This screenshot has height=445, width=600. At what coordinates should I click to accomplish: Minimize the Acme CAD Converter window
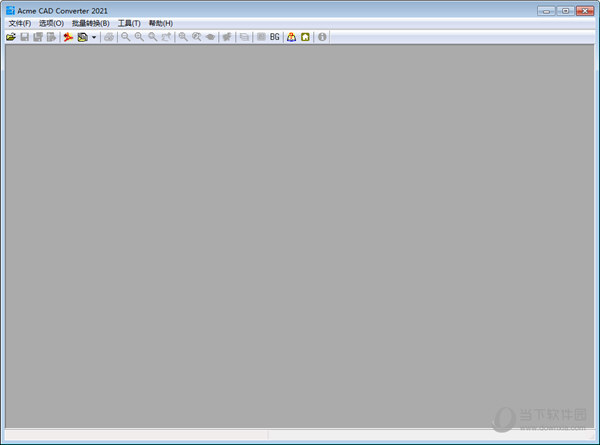(x=546, y=9)
